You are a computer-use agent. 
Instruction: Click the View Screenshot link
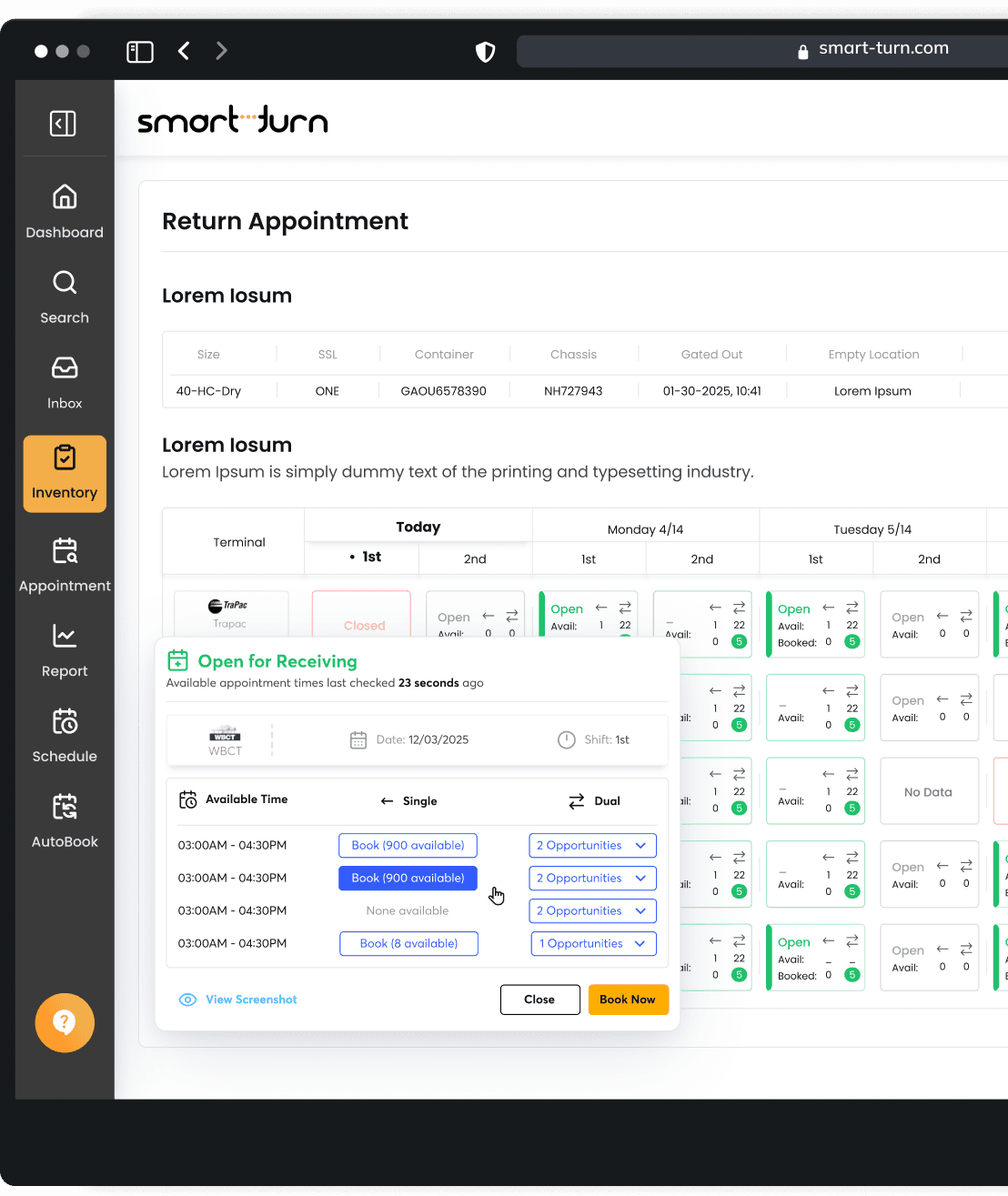251,1000
